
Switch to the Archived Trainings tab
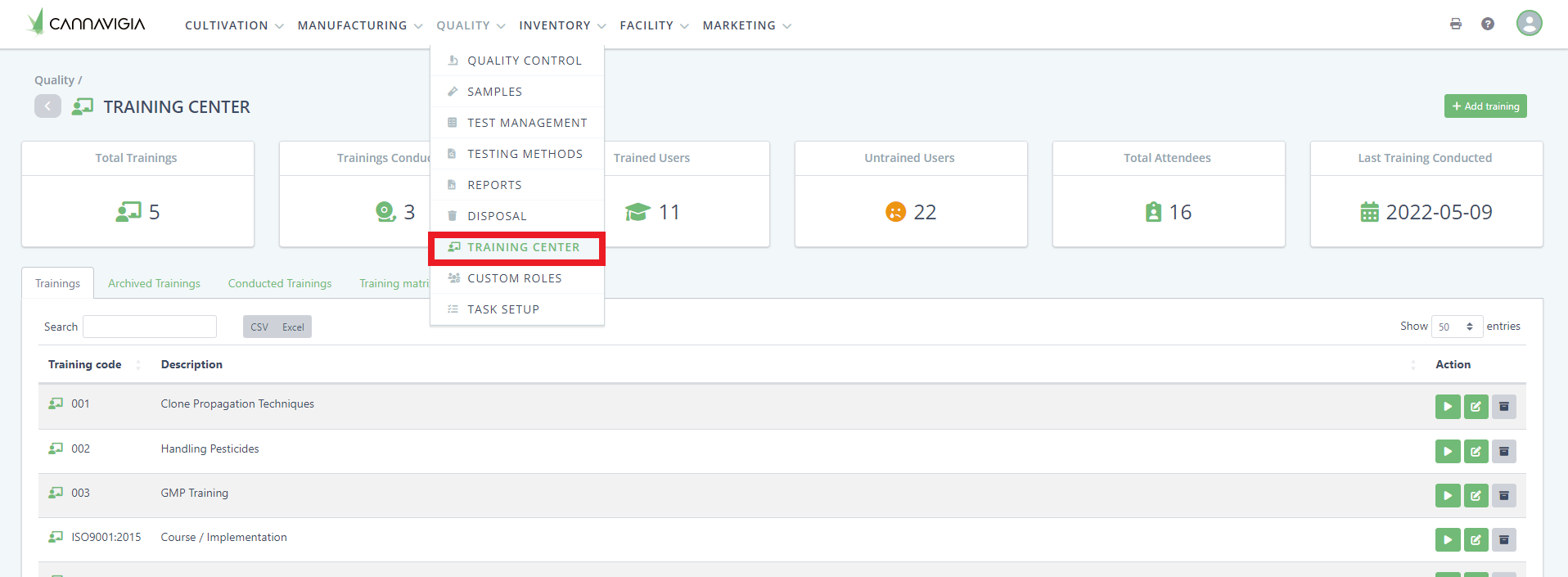pyautogui.click(x=154, y=283)
